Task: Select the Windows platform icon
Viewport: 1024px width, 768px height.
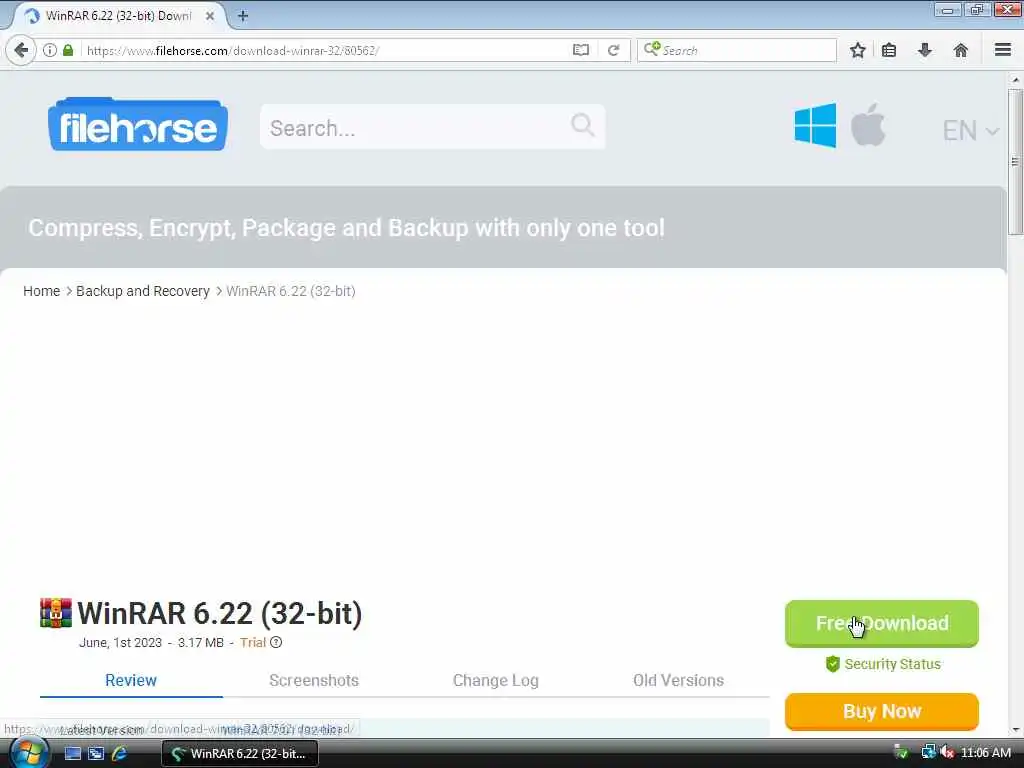Action: pos(815,125)
